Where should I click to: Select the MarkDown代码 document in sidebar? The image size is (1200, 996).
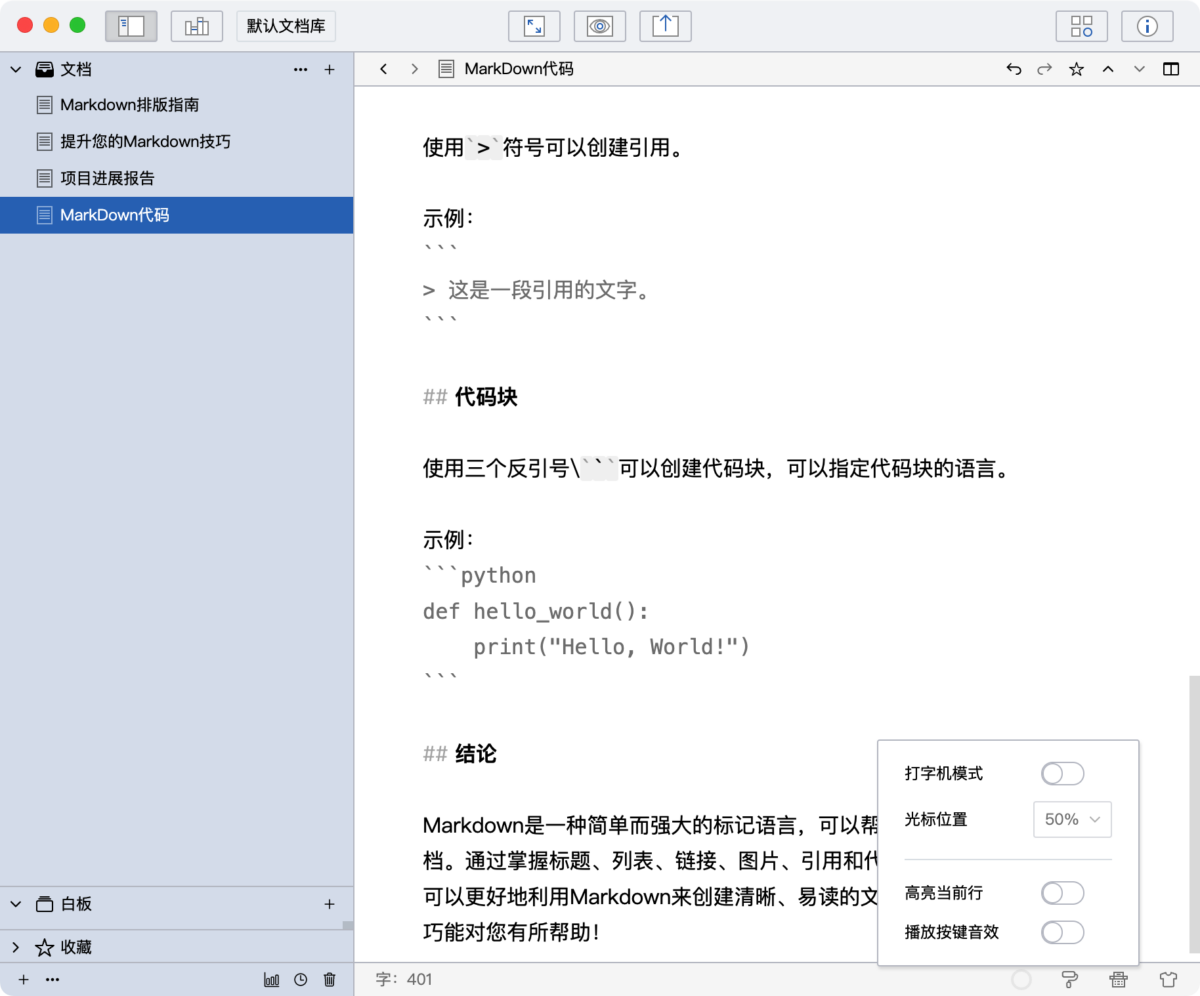point(176,215)
